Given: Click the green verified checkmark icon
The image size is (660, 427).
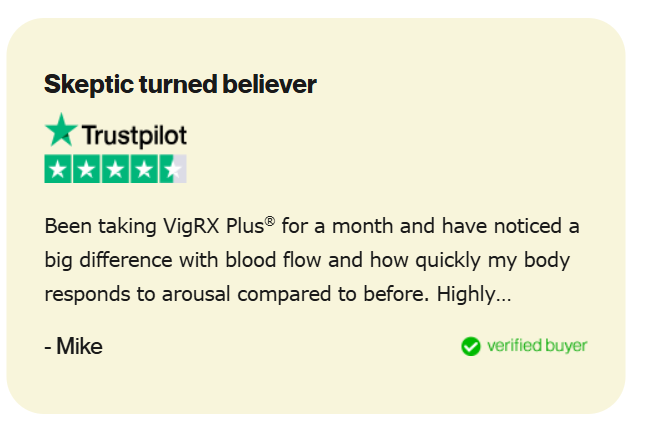Looking at the screenshot, I should (x=470, y=346).
